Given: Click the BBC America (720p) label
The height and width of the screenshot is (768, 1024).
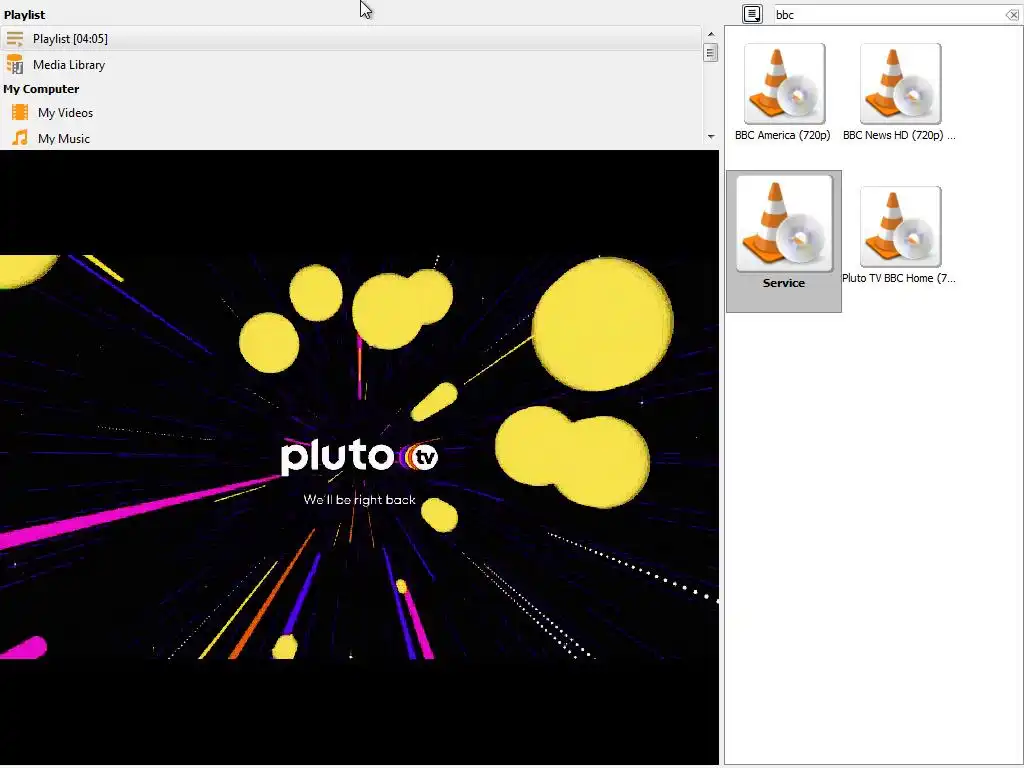Looking at the screenshot, I should point(782,135).
